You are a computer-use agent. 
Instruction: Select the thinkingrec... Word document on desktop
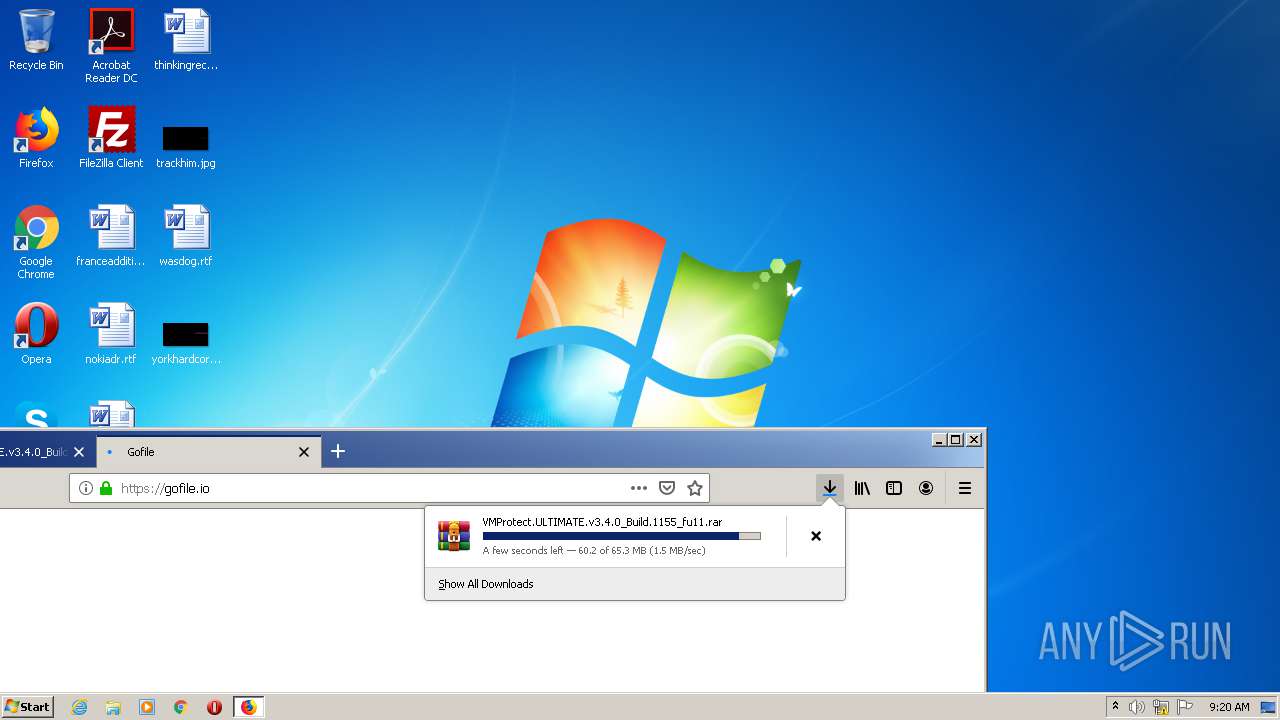click(186, 40)
